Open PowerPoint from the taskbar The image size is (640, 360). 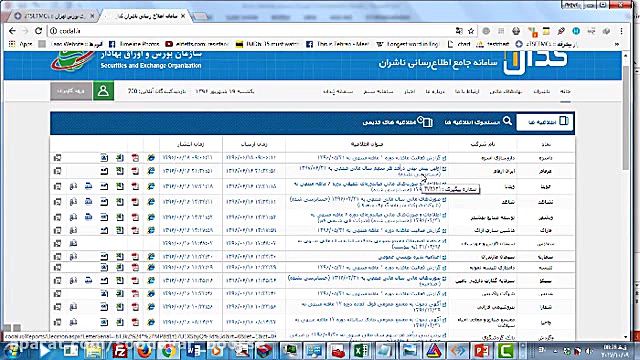coord(482,351)
